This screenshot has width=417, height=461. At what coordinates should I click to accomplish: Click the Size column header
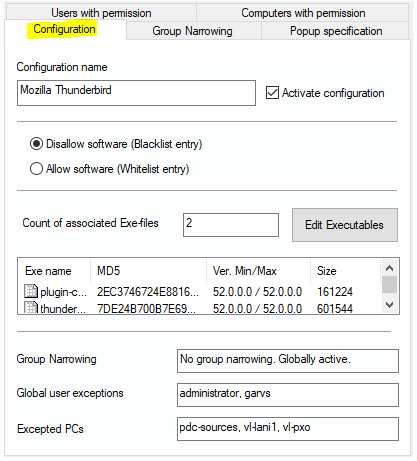click(x=345, y=271)
